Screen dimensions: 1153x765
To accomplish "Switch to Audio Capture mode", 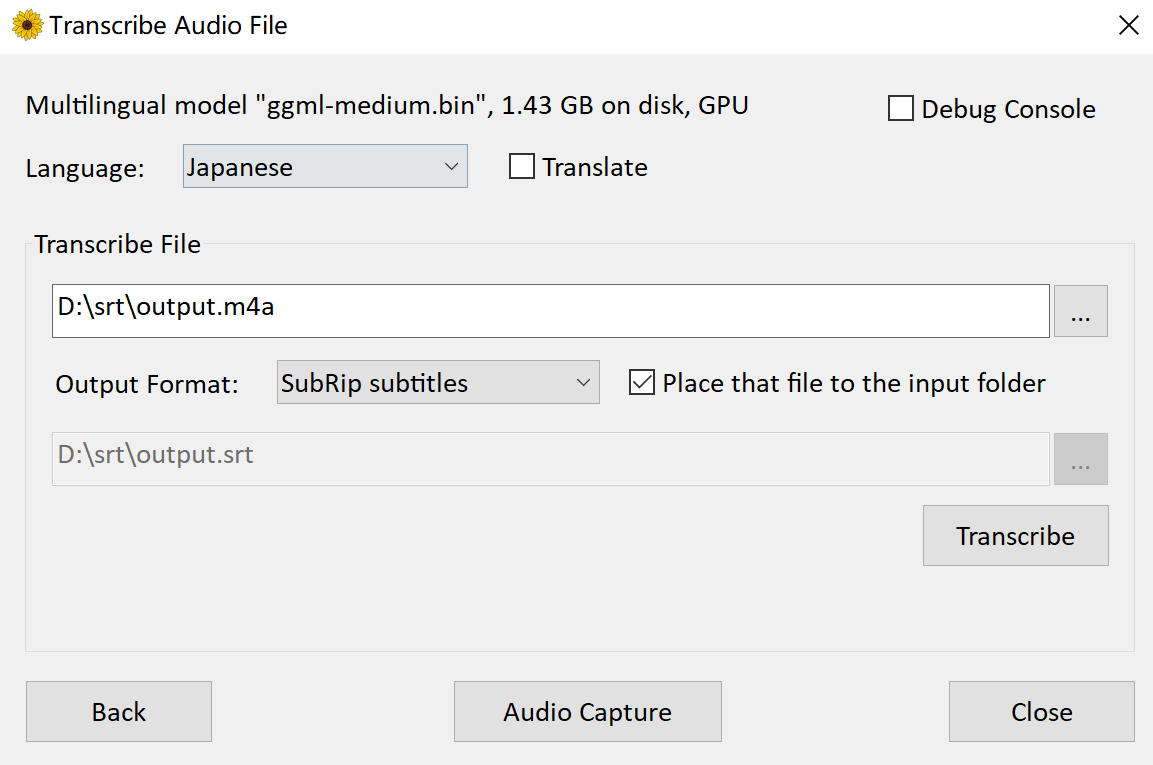I will 588,711.
